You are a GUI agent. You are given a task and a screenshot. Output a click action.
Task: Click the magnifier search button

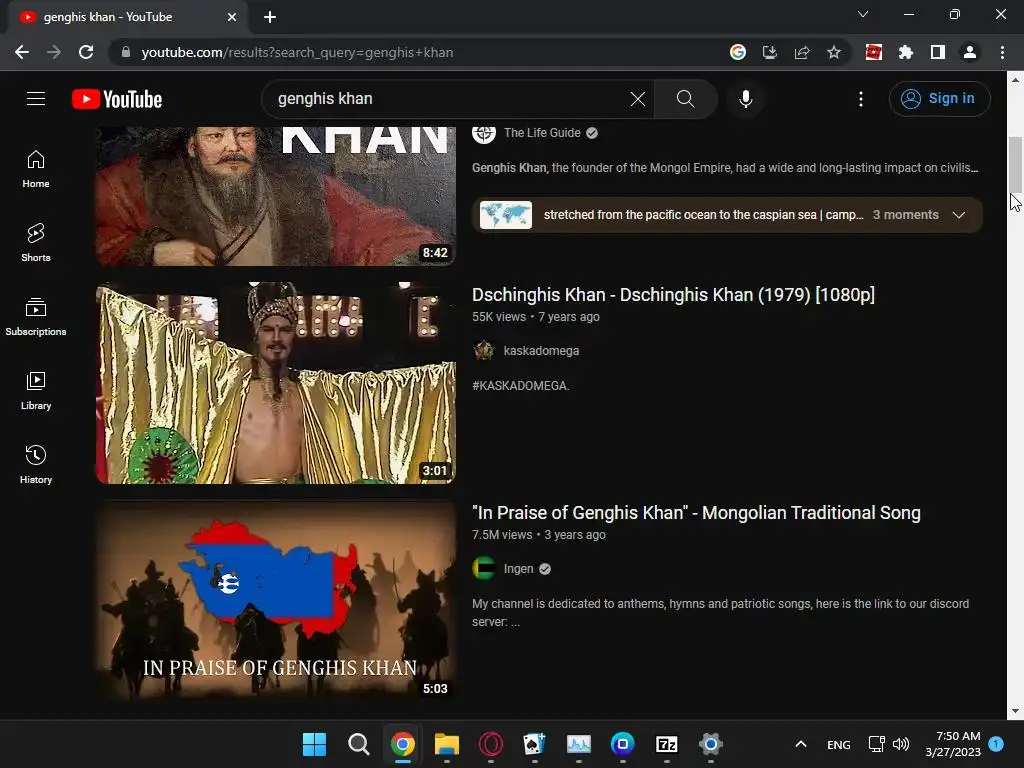pyautogui.click(x=685, y=99)
